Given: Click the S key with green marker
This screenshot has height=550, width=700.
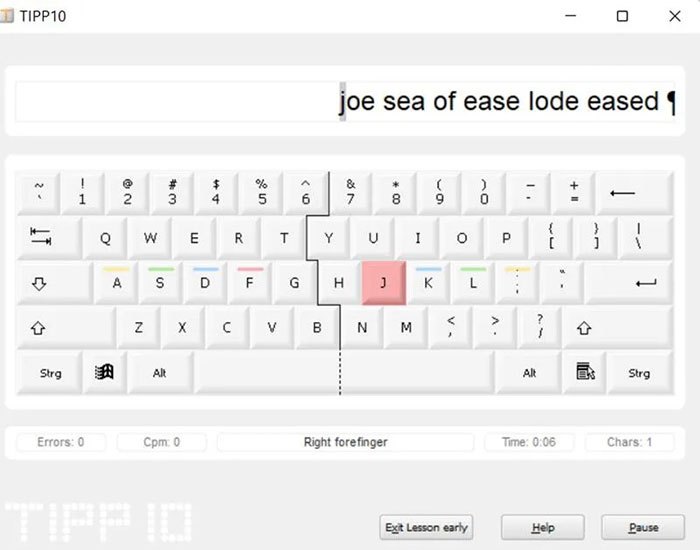Looking at the screenshot, I should tap(160, 283).
